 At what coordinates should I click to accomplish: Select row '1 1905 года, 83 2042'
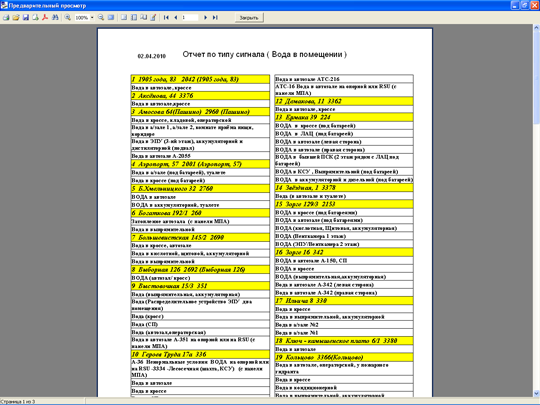pyautogui.click(x=200, y=79)
